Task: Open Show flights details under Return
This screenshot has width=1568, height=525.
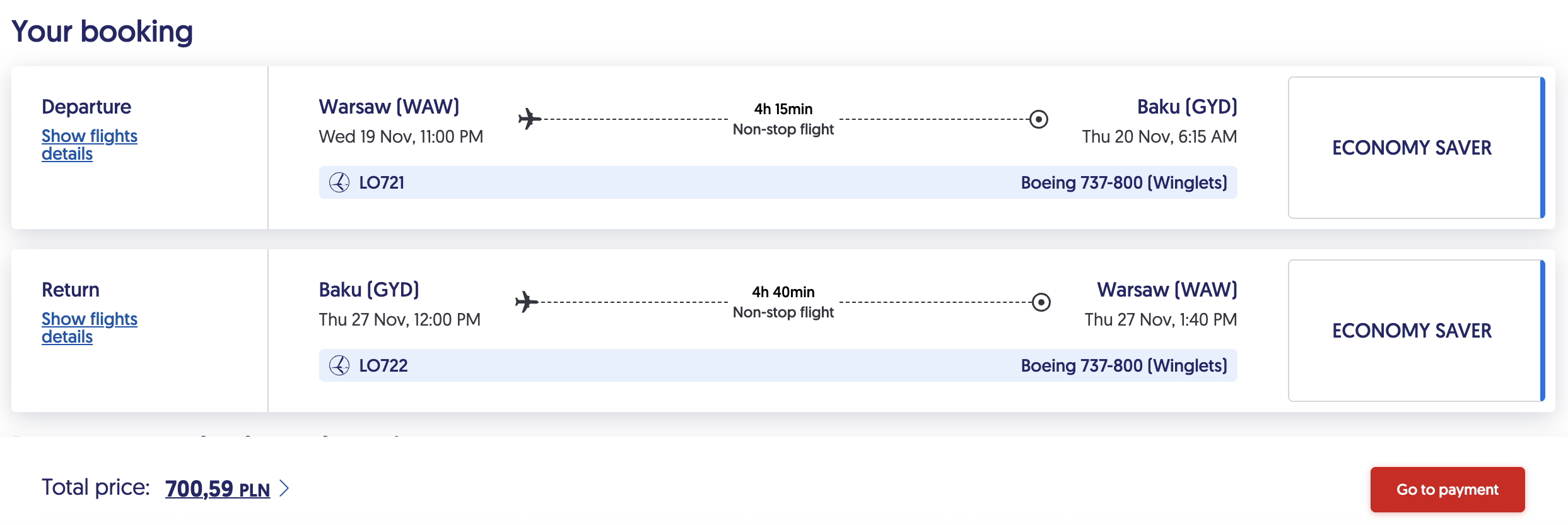Action: 89,327
